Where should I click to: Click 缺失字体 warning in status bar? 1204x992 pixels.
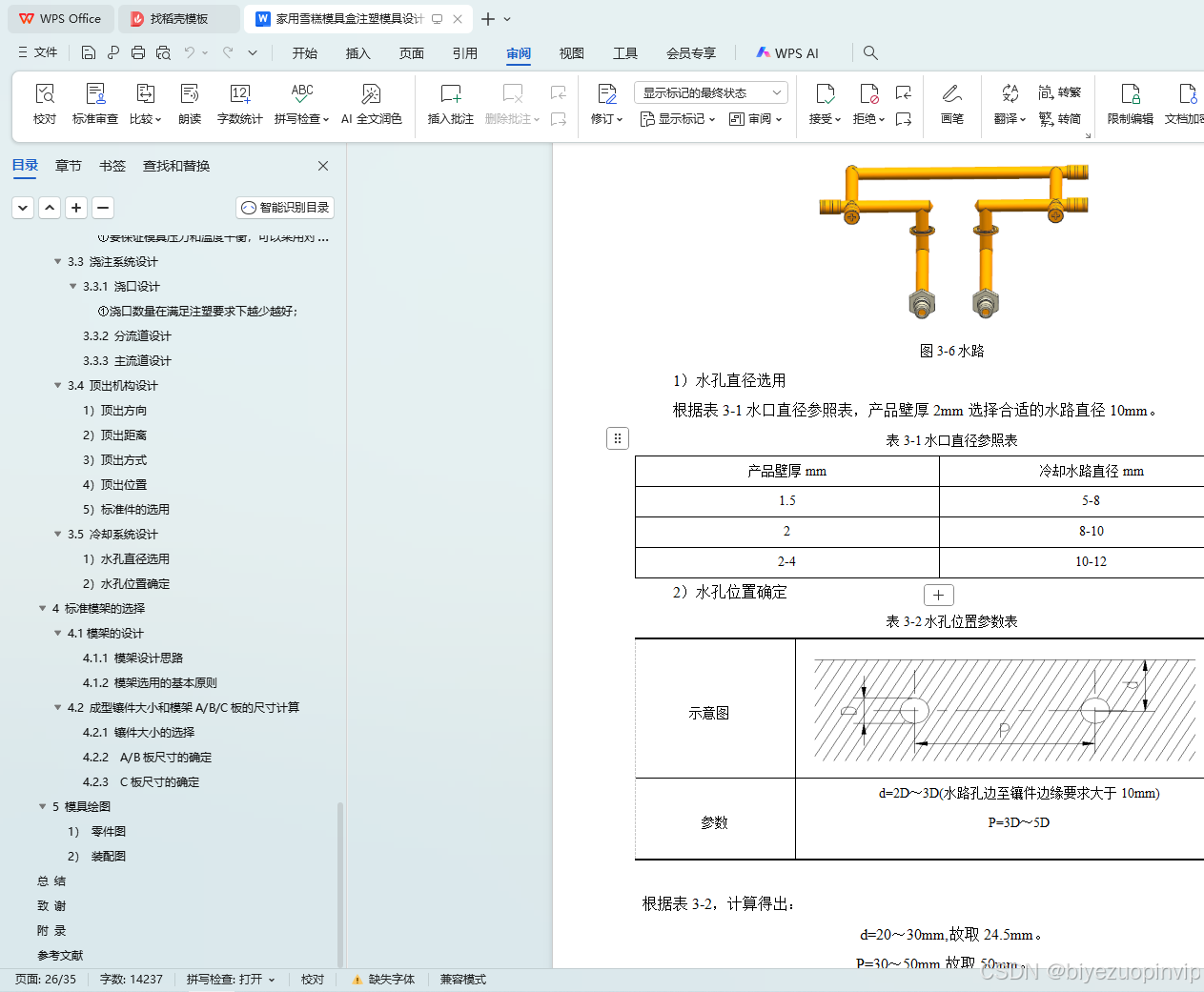[383, 980]
